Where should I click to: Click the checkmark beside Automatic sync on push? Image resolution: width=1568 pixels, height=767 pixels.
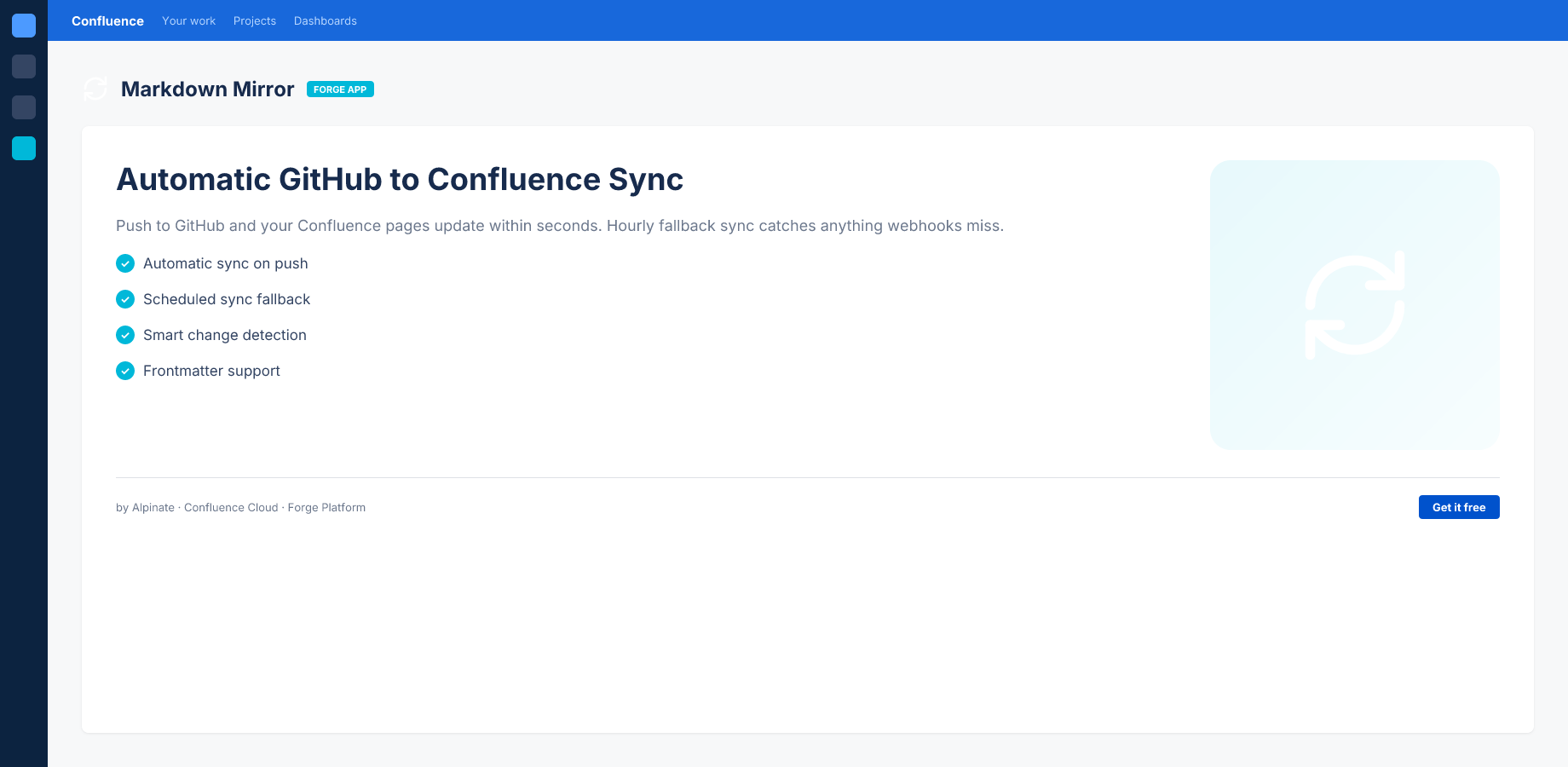[125, 263]
